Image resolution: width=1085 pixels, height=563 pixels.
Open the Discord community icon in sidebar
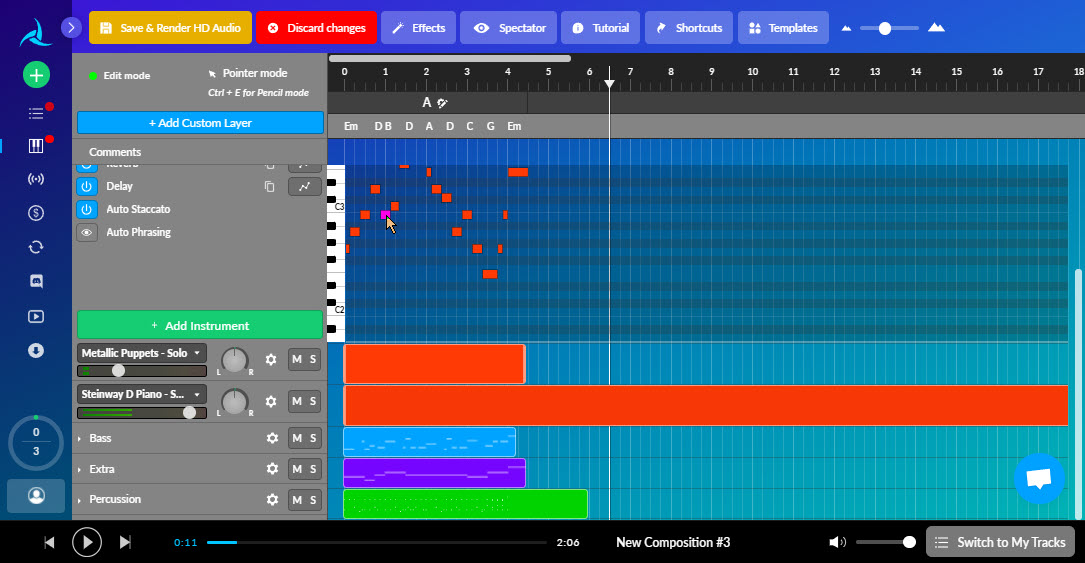pyautogui.click(x=36, y=282)
